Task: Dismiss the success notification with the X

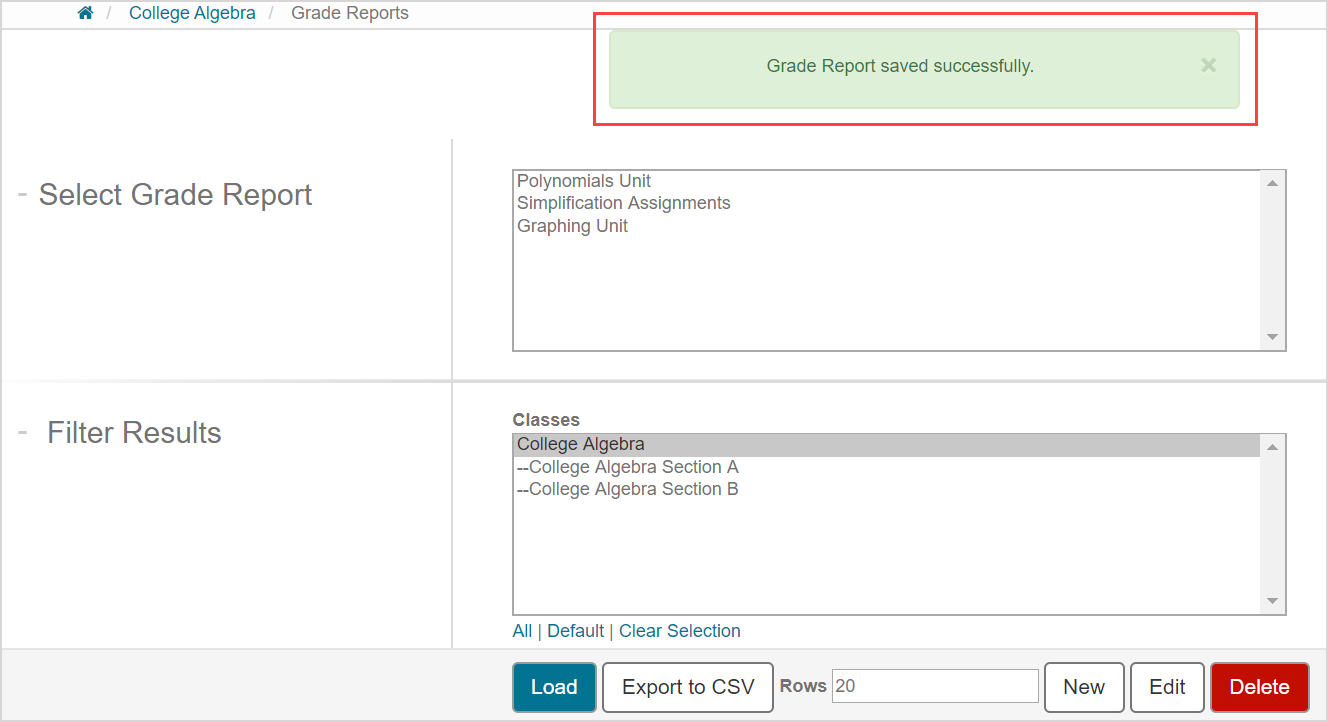Action: point(1208,65)
